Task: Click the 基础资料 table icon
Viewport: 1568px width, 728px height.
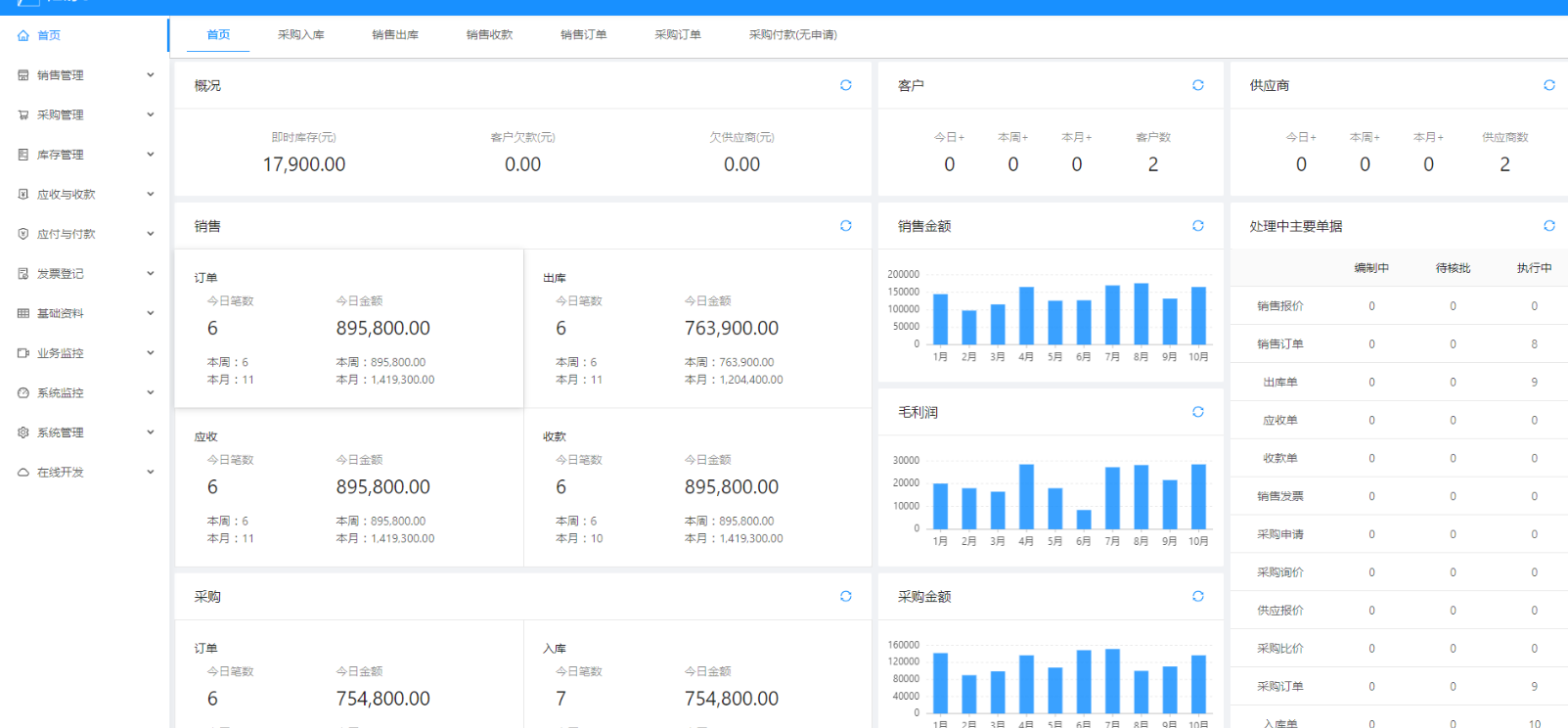Action: [x=23, y=313]
